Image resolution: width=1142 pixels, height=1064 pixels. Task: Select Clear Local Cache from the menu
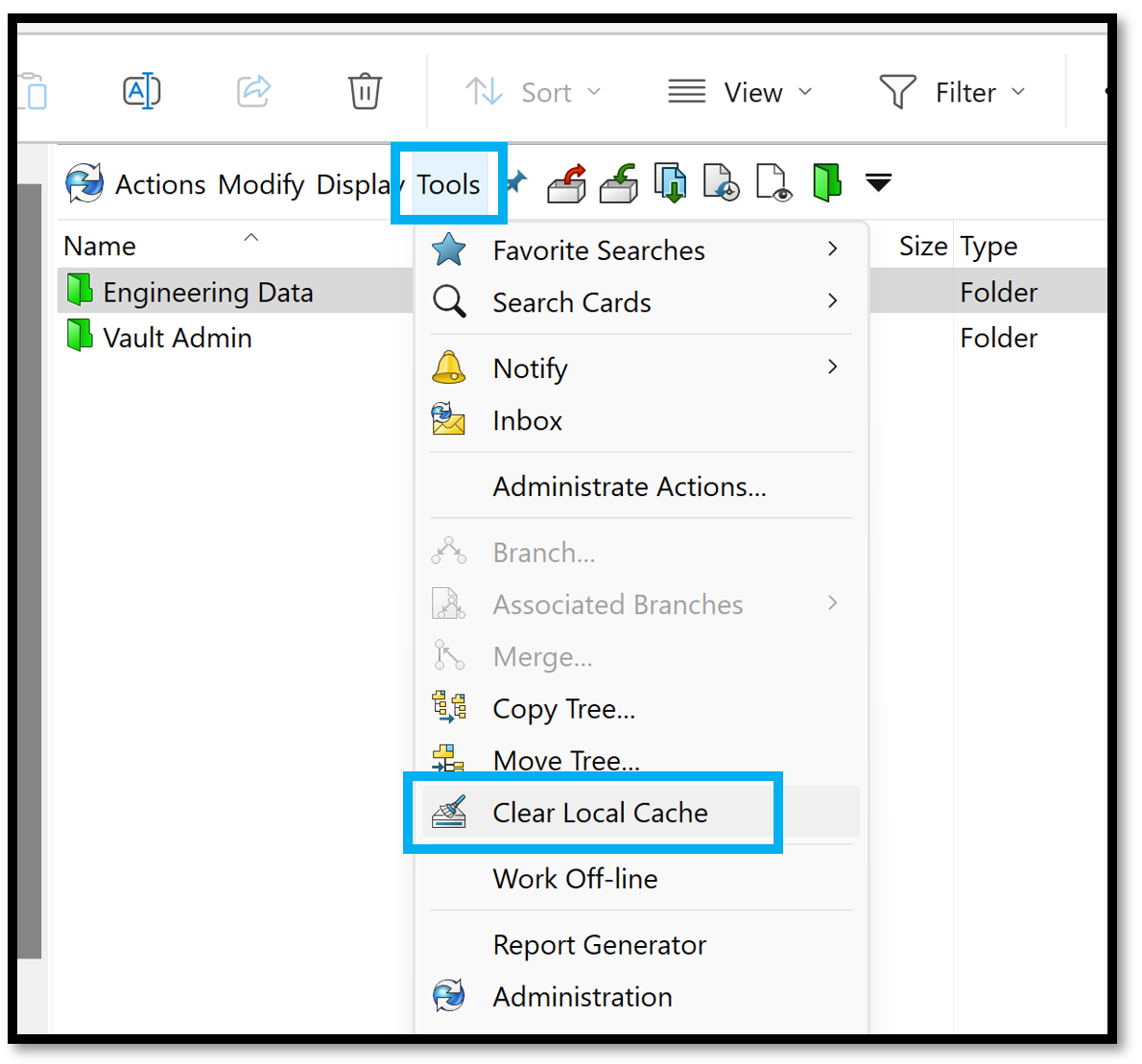(x=599, y=812)
